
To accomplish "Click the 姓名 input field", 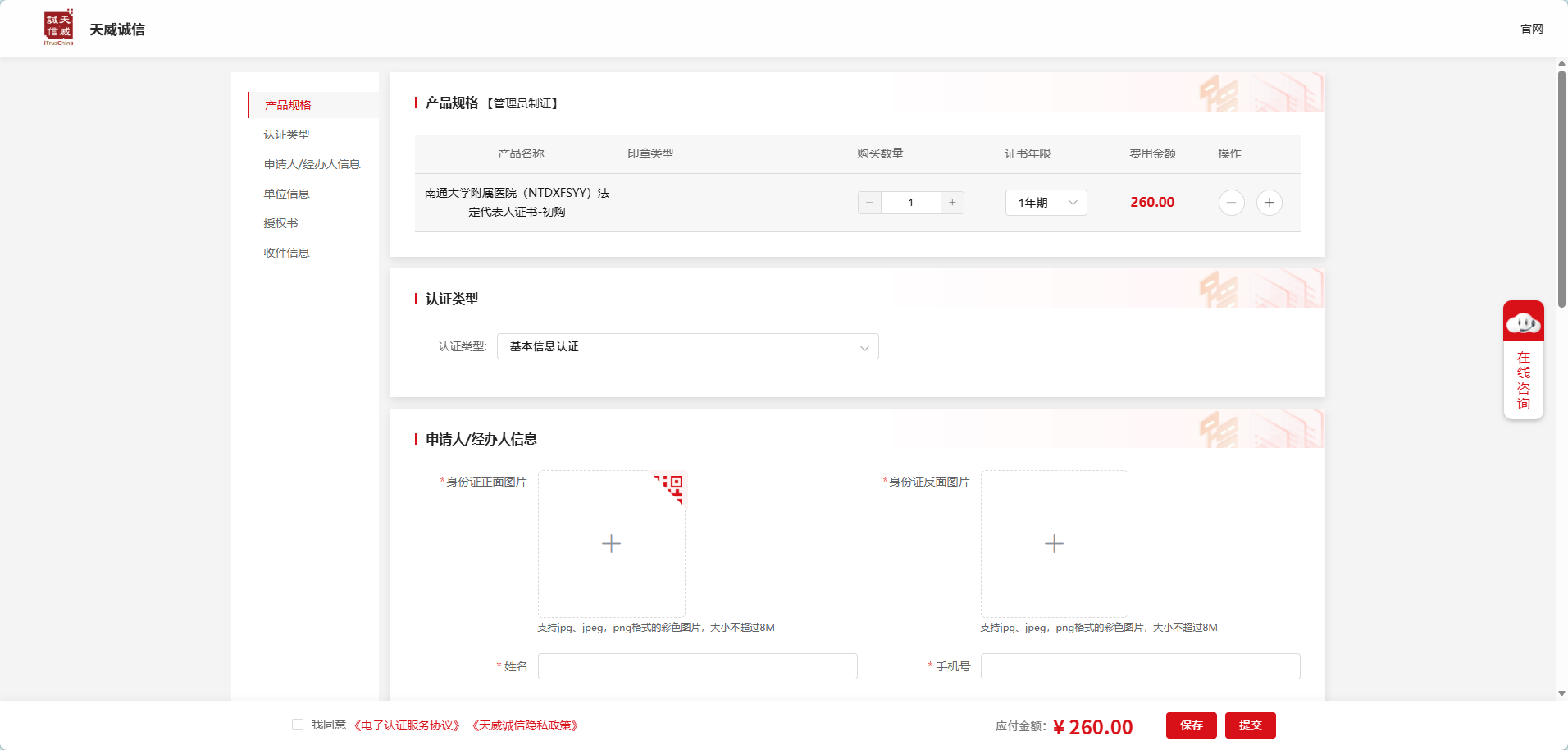I will click(x=697, y=666).
